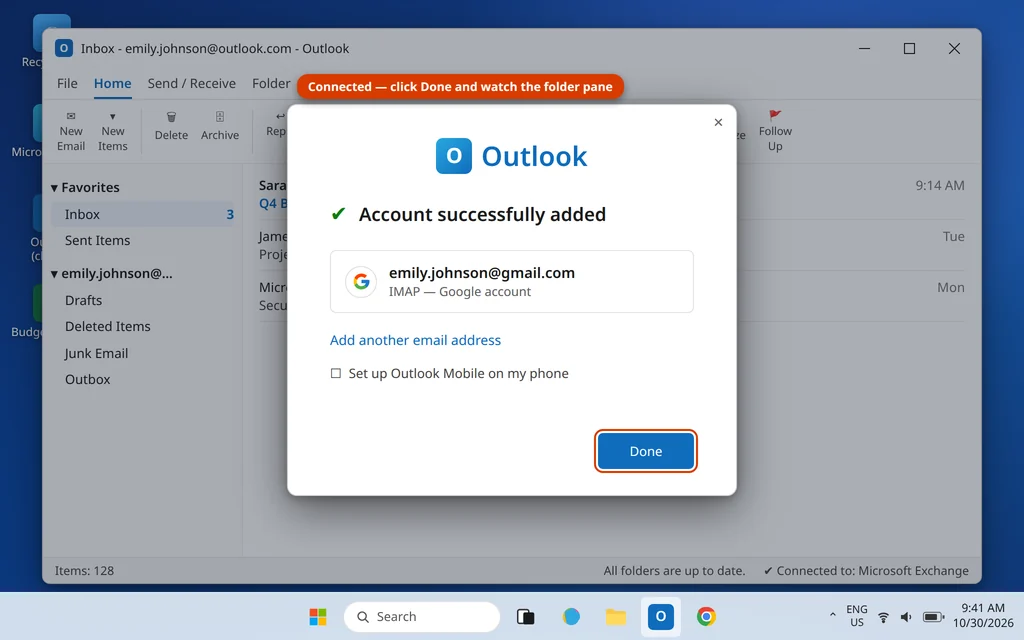Select the emily.johnson@gmail.com account card
The image size is (1024, 640).
coord(511,281)
